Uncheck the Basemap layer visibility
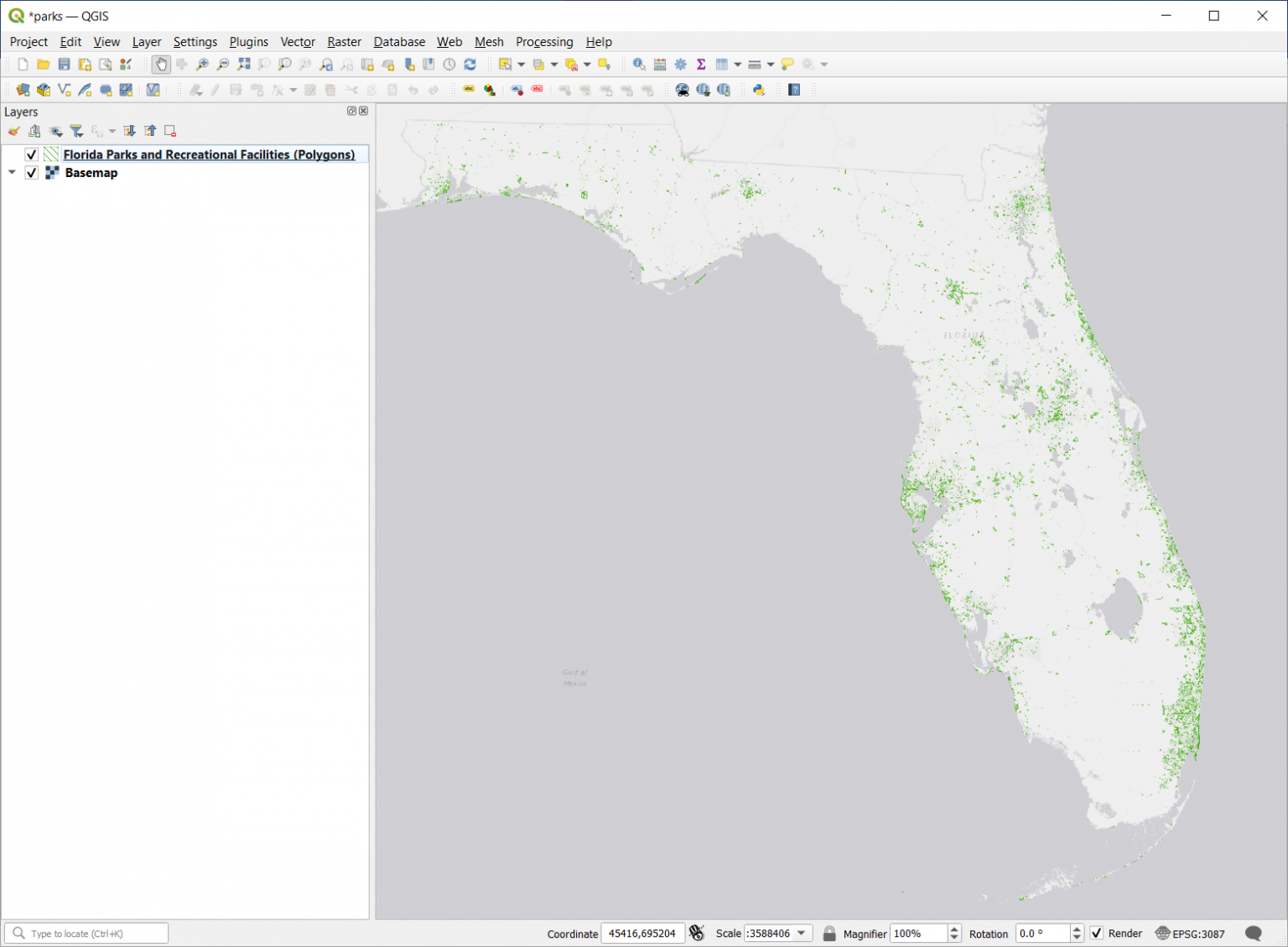The image size is (1288, 947). pos(32,173)
